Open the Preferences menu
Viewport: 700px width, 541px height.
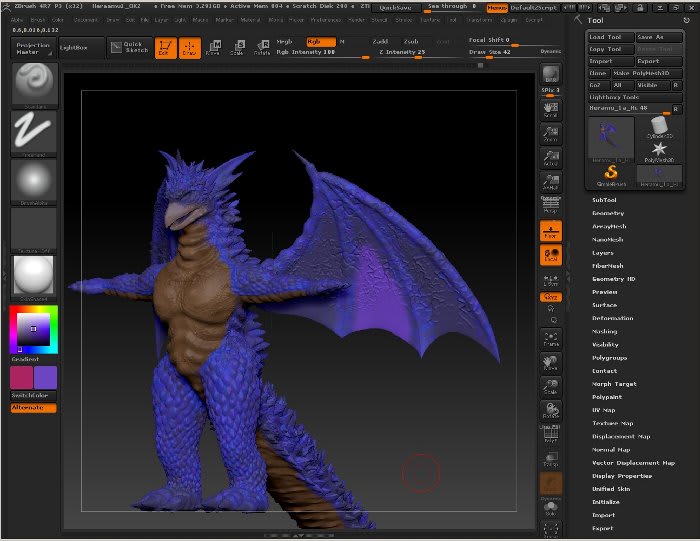coord(325,20)
